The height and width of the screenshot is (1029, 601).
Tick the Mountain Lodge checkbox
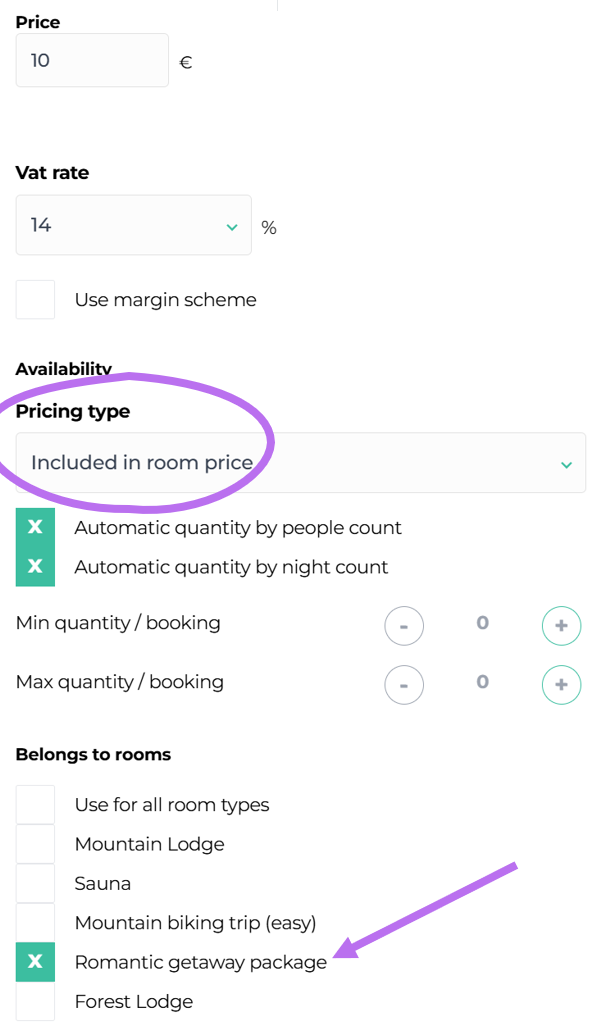[35, 844]
